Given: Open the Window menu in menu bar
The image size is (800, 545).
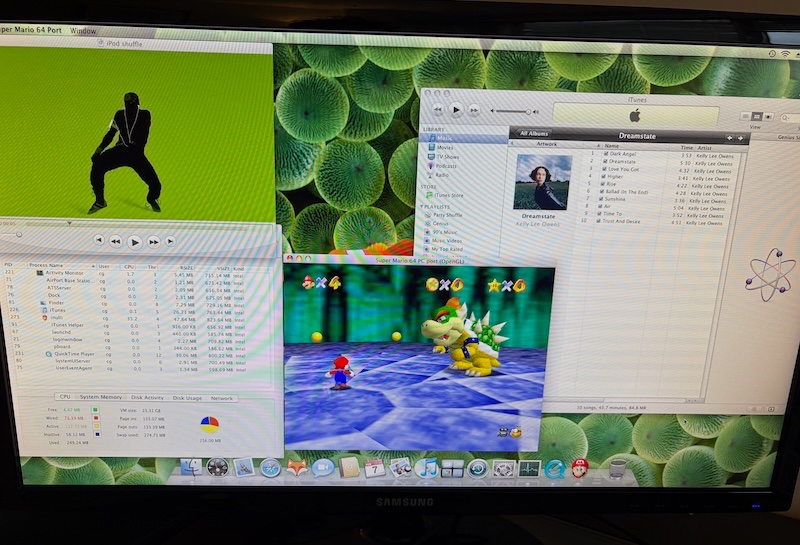Looking at the screenshot, I should tap(83, 31).
